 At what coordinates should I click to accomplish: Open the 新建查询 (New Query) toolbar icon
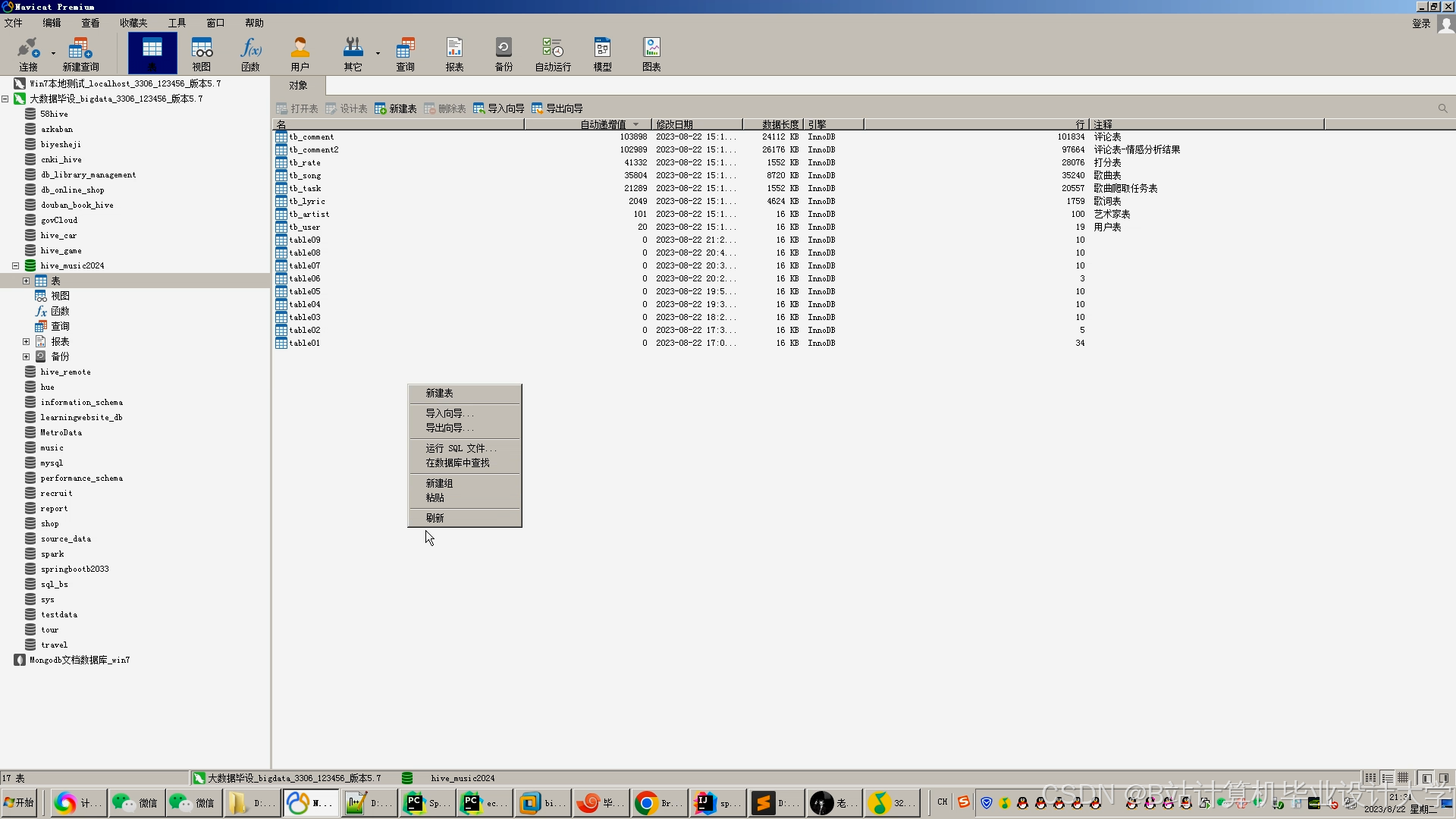tap(80, 54)
